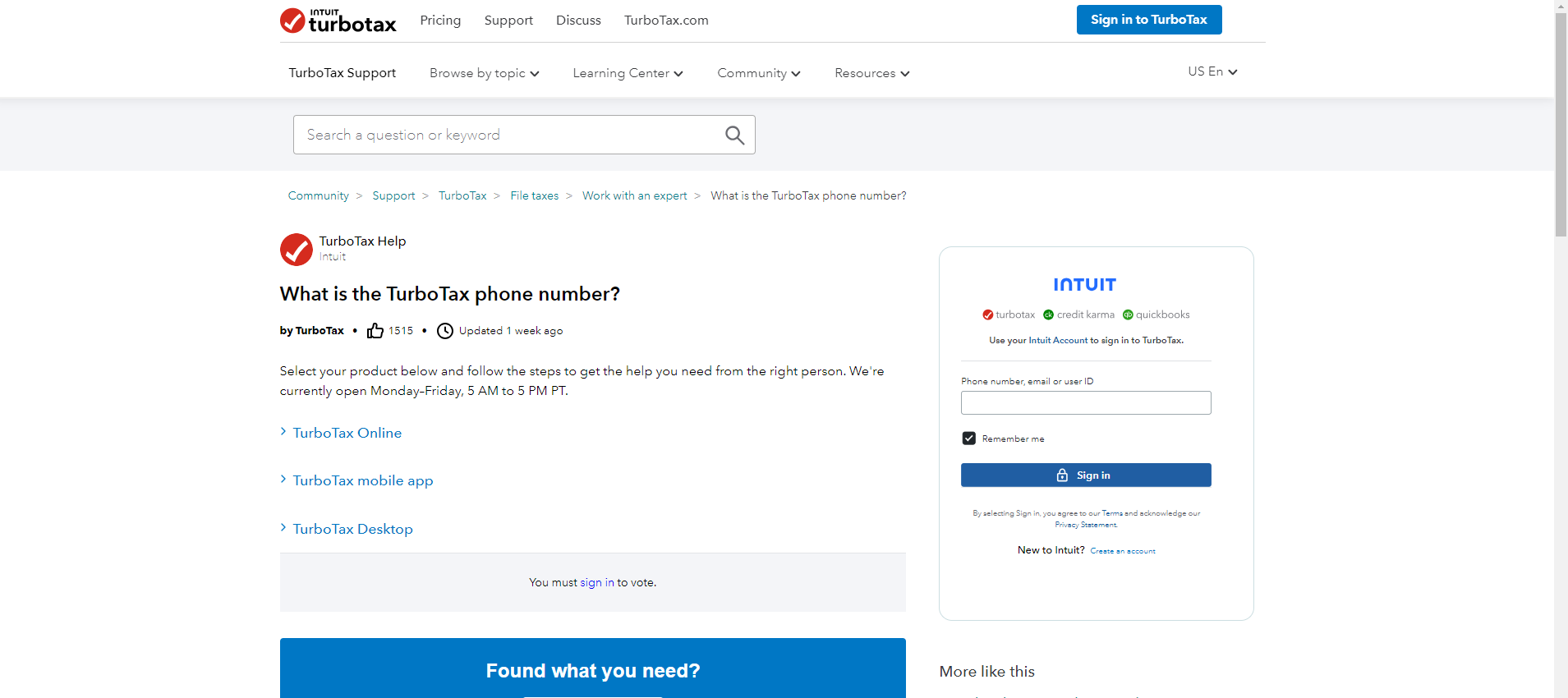Click the Sign in to TurboTax button
Image resolution: width=1568 pixels, height=698 pixels.
click(1149, 20)
